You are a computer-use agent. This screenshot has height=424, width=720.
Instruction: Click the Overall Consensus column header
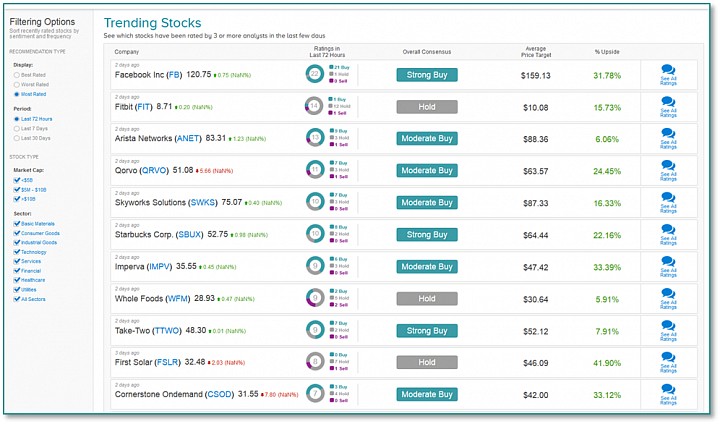(427, 52)
